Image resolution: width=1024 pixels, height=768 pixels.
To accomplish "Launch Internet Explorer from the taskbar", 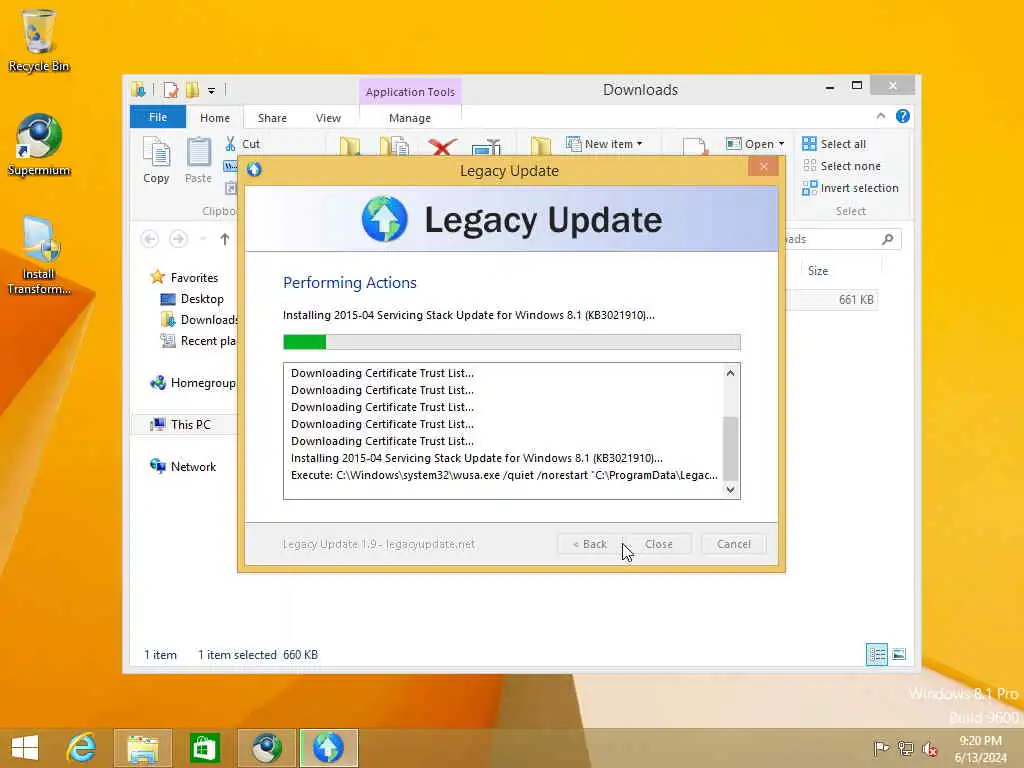I will coord(81,748).
